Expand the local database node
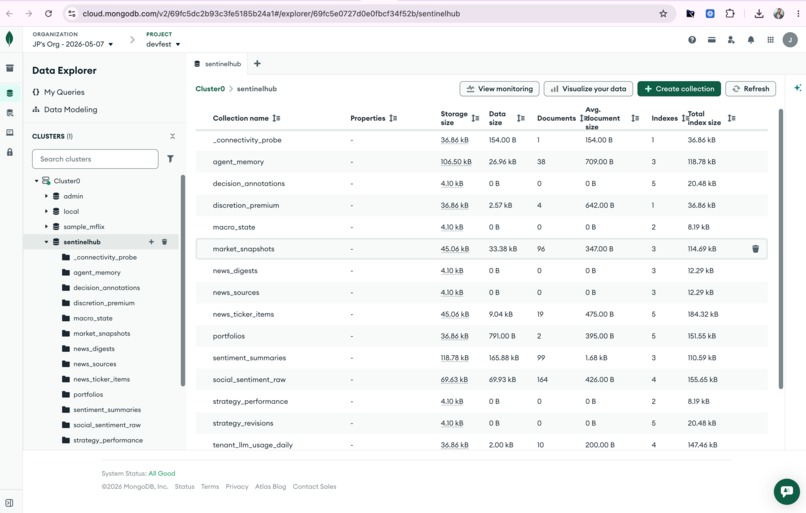Image resolution: width=806 pixels, height=513 pixels. (x=46, y=211)
